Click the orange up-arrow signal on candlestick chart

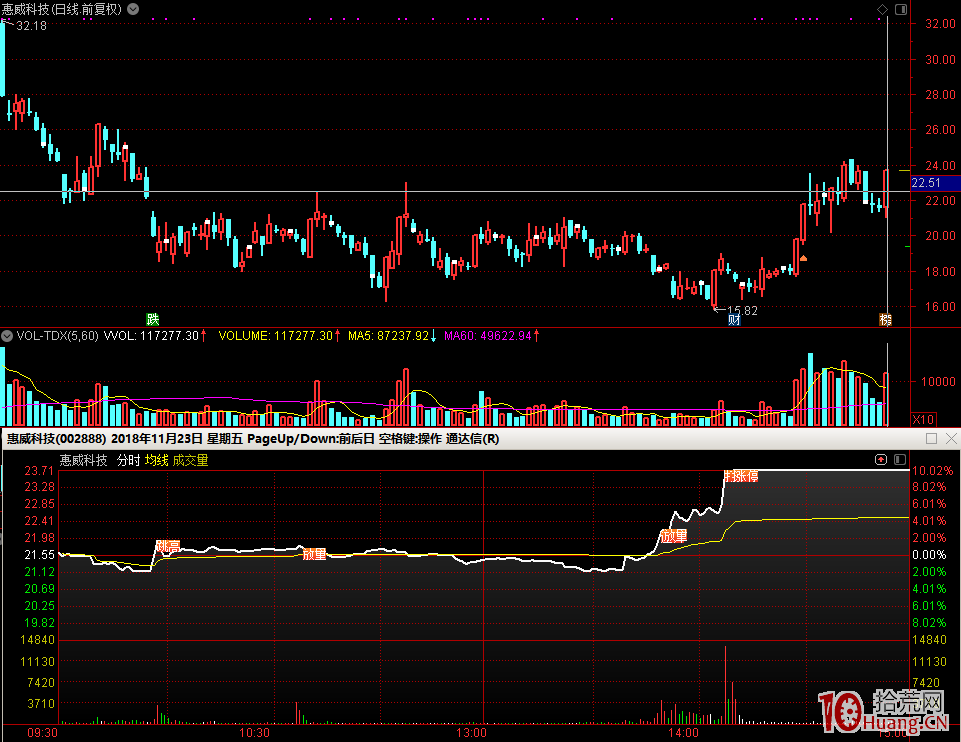[x=803, y=259]
